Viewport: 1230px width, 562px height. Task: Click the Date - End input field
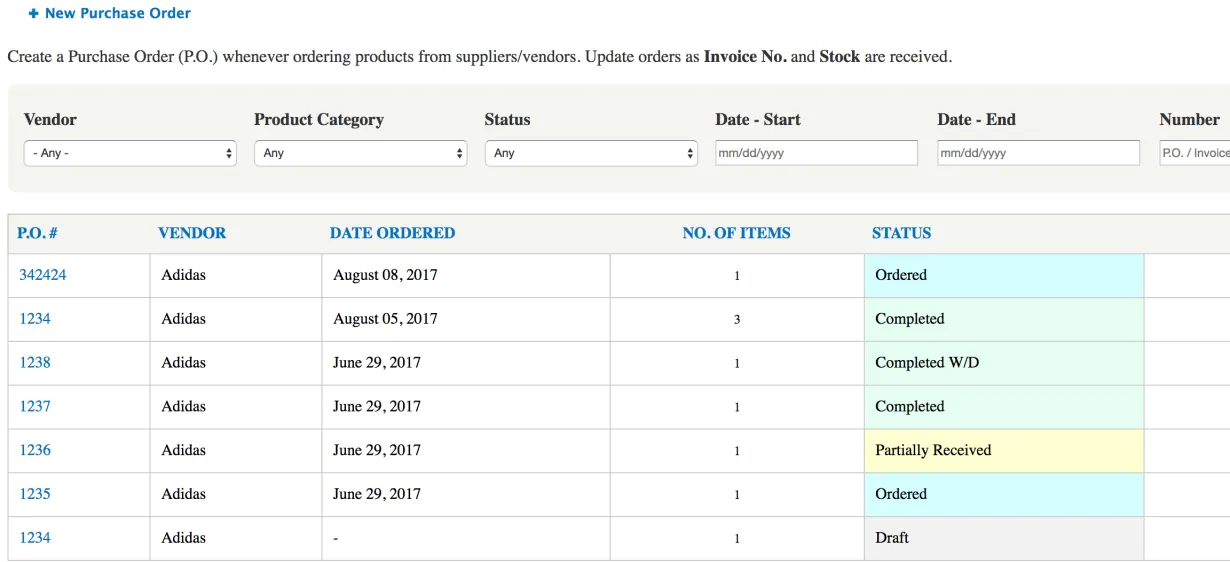(1038, 153)
